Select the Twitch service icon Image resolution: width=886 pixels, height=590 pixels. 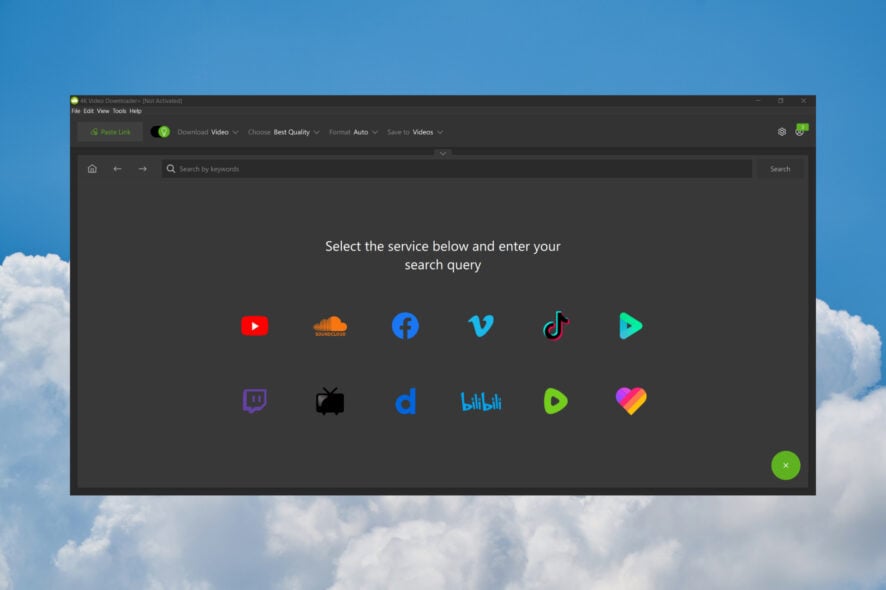254,401
